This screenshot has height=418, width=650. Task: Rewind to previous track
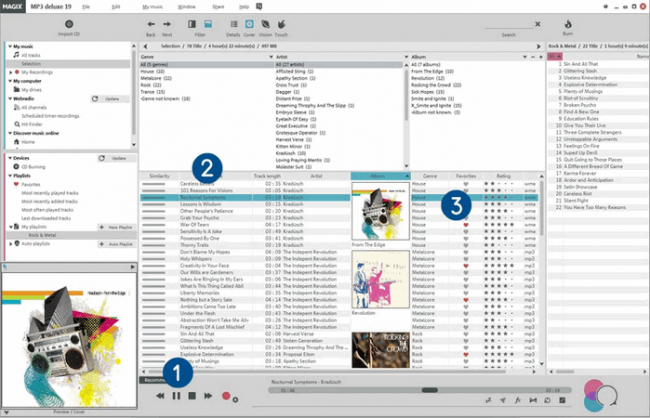point(160,396)
